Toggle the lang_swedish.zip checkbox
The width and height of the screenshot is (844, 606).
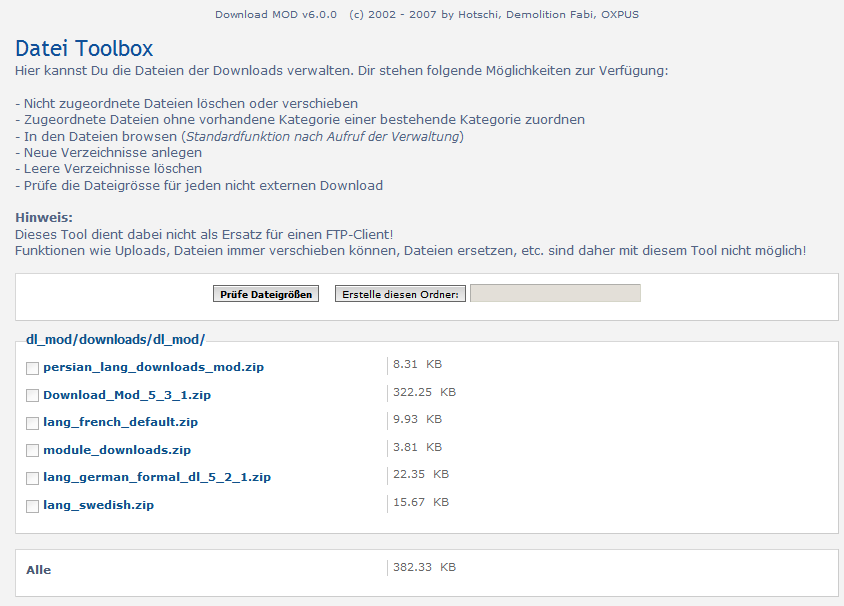click(32, 506)
